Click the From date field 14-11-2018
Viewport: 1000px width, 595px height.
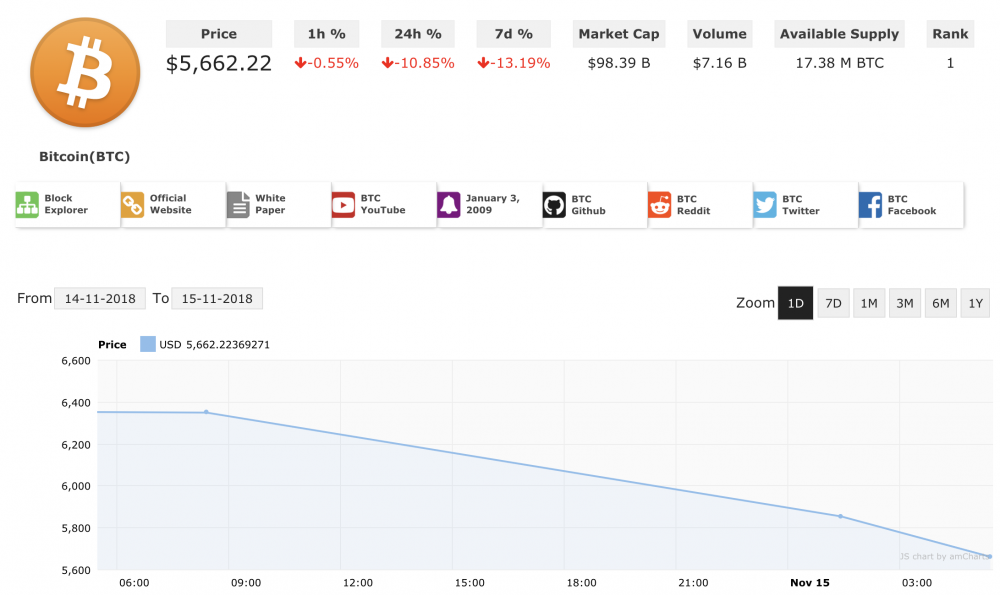click(x=98, y=299)
